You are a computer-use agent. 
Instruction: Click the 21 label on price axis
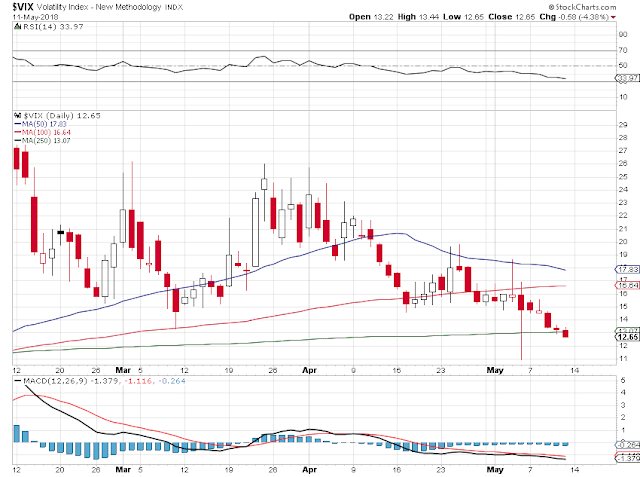623,229
